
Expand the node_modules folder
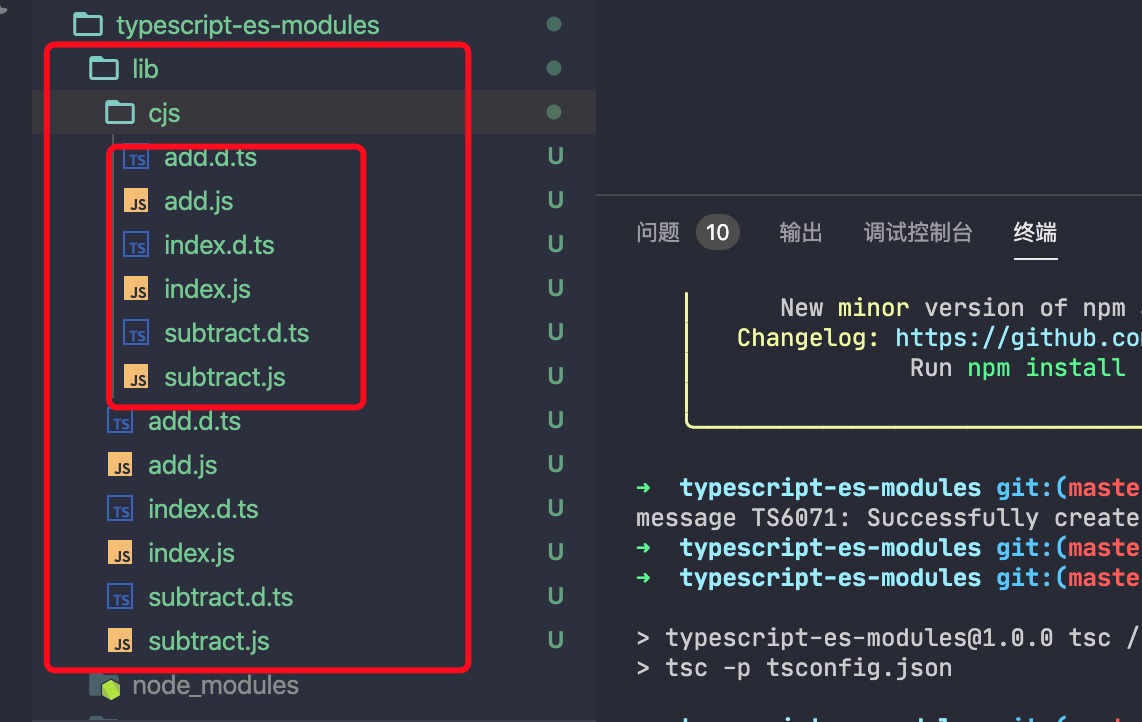(x=215, y=687)
